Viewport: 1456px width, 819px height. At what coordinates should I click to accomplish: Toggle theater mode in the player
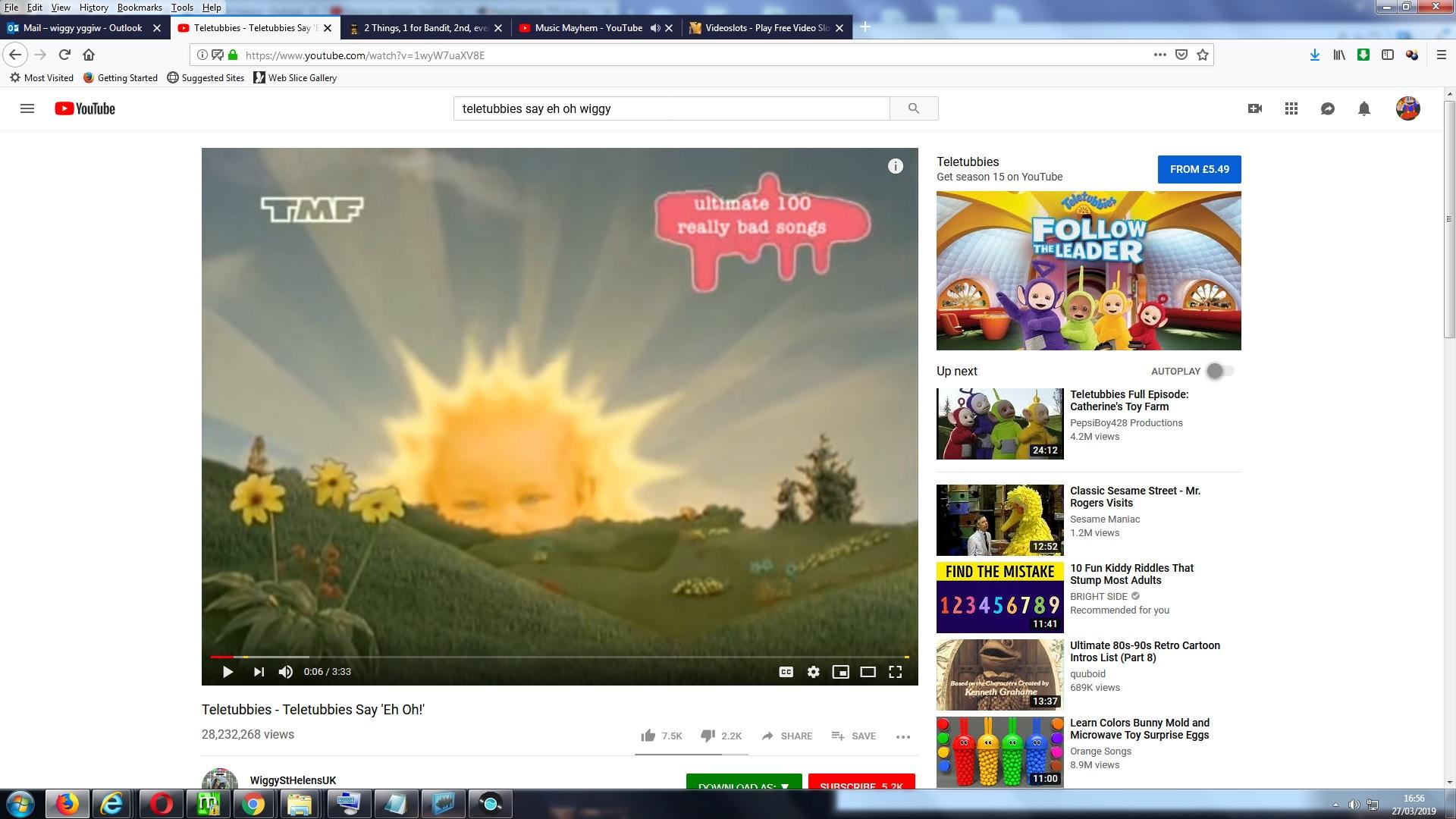point(868,672)
